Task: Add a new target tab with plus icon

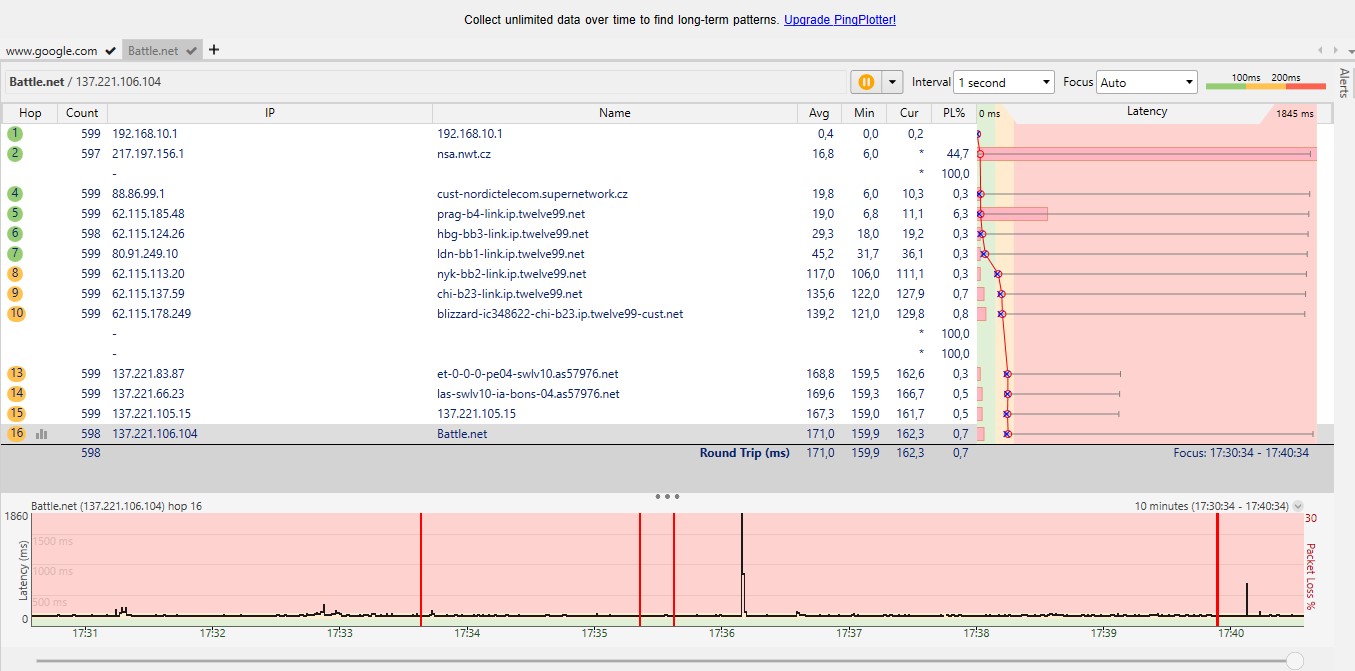Action: click(x=214, y=50)
